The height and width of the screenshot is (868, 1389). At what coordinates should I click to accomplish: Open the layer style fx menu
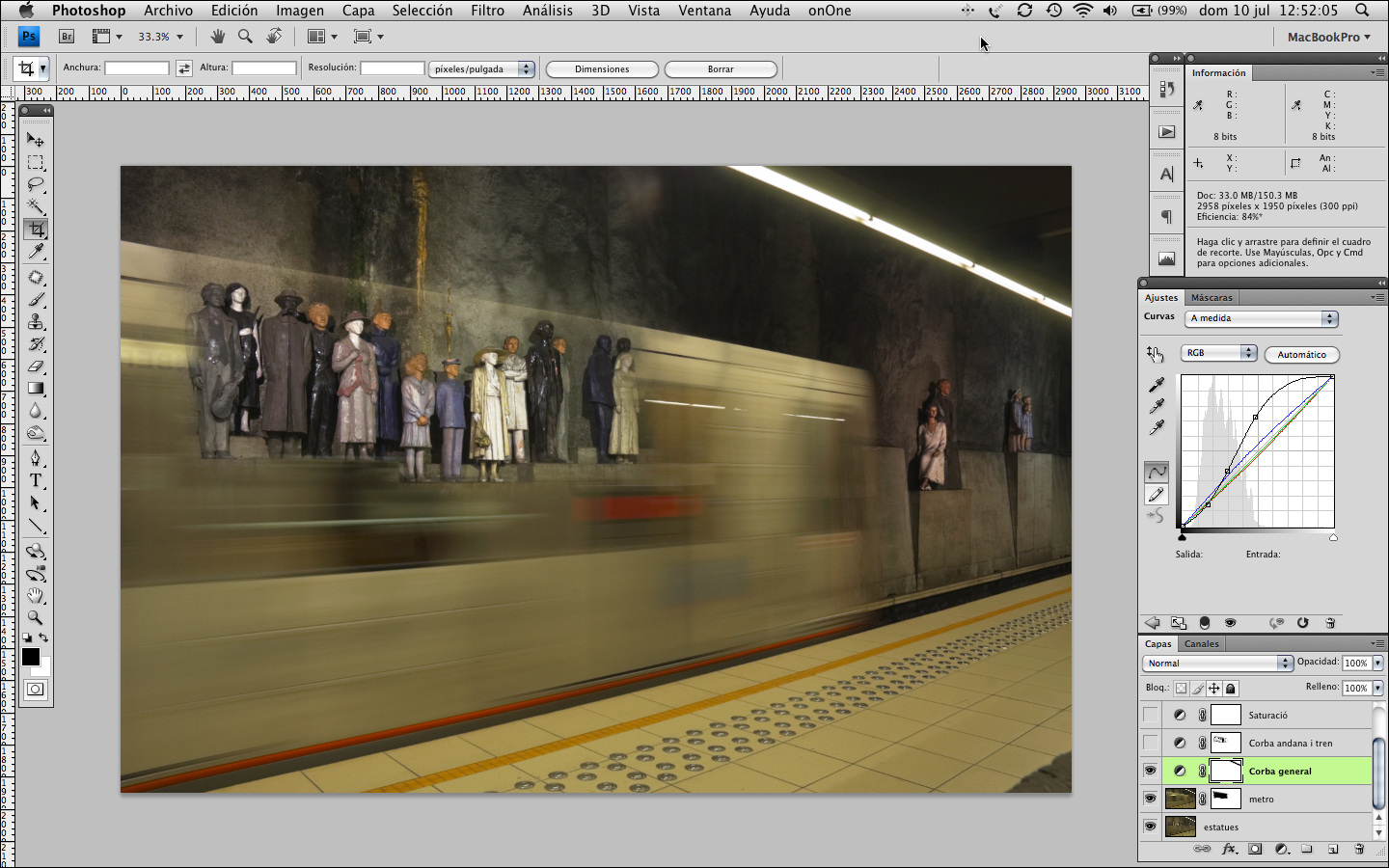pyautogui.click(x=1229, y=850)
